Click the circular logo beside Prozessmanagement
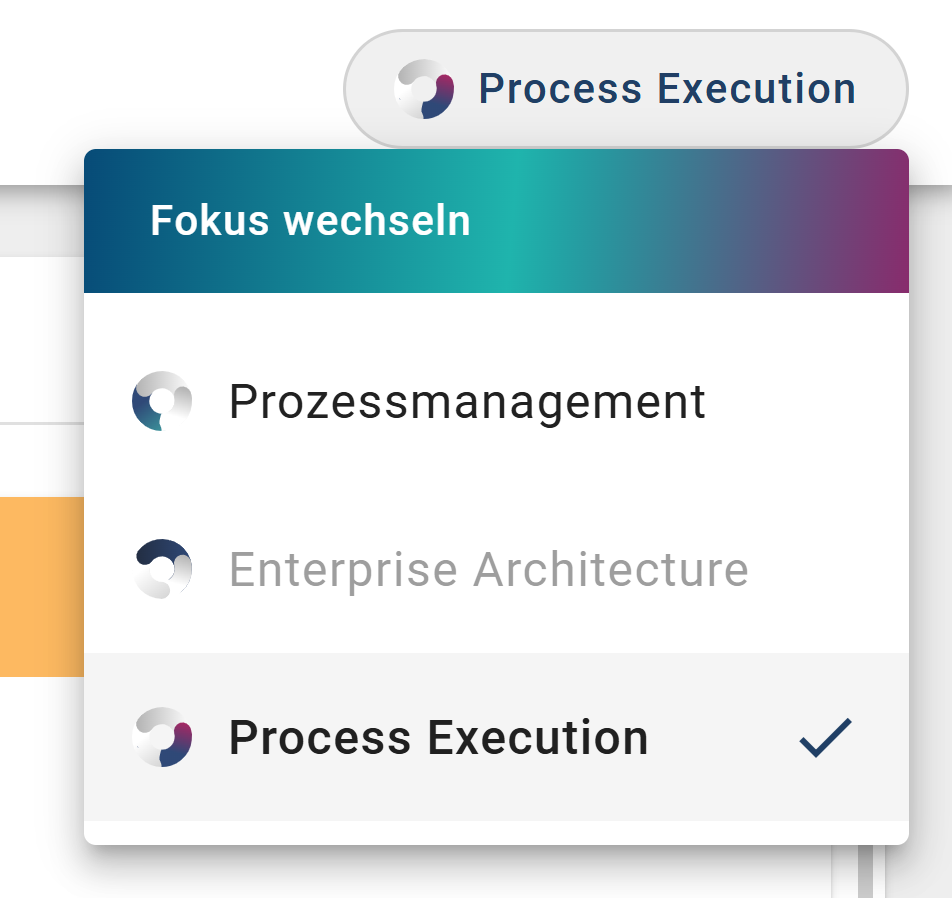Screen dimensions: 952x898 pos(163,400)
